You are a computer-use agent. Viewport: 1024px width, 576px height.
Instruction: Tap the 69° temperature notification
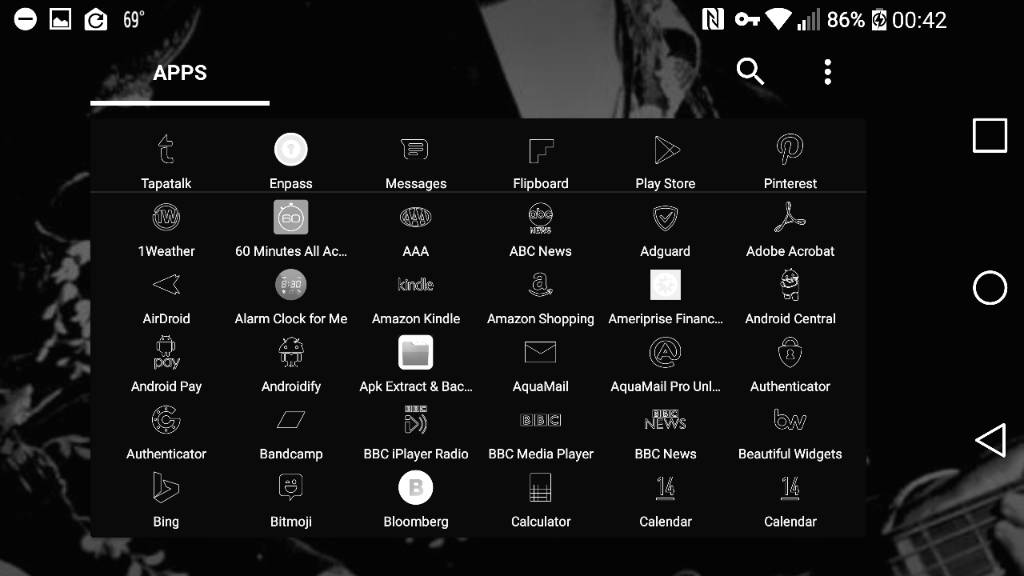tap(133, 20)
